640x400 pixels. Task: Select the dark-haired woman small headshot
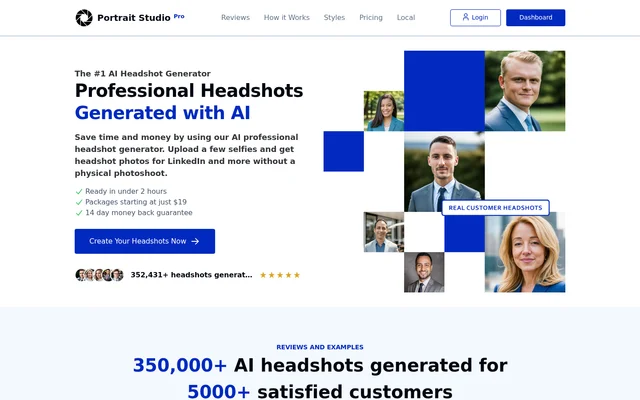pos(384,111)
